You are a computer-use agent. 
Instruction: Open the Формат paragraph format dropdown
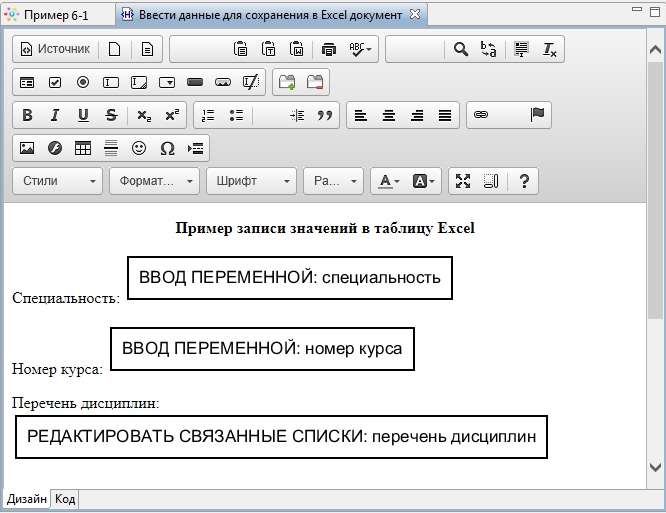154,181
